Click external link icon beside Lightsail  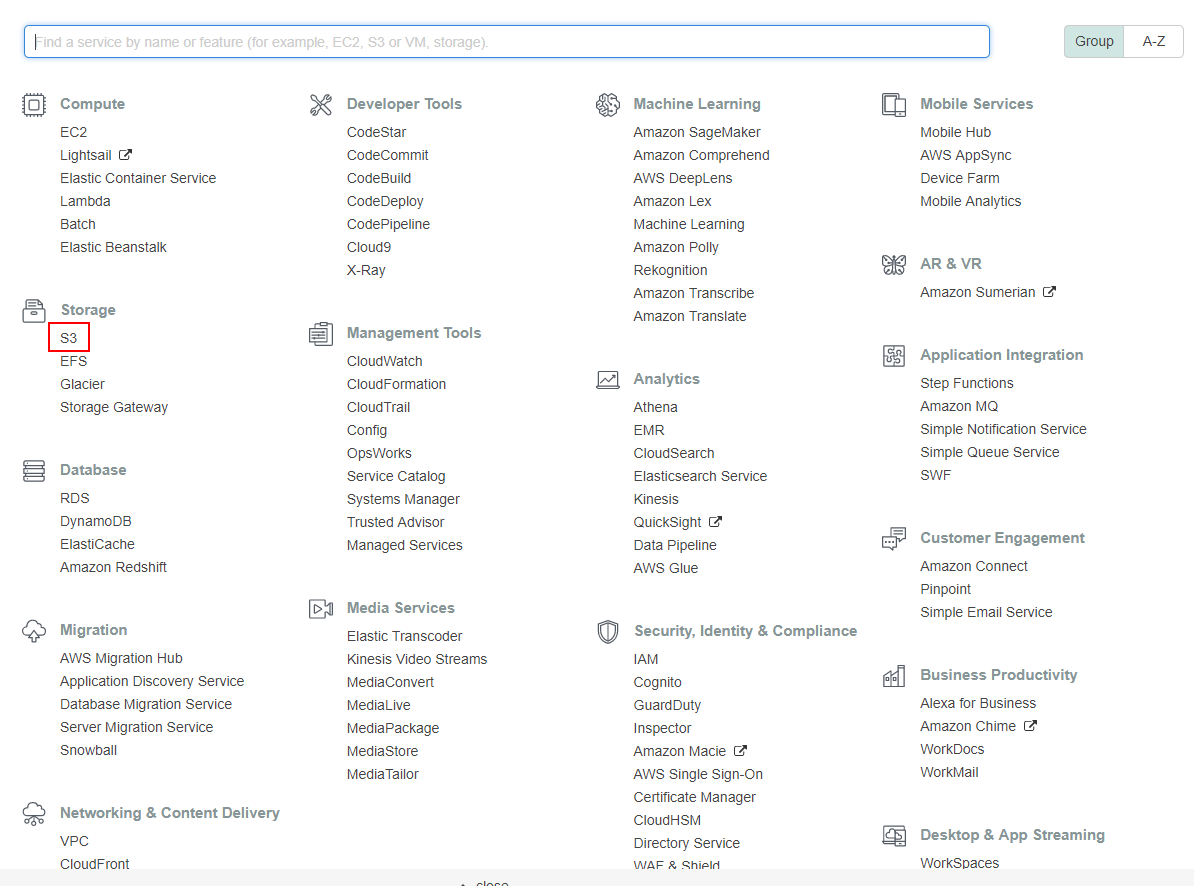(126, 155)
